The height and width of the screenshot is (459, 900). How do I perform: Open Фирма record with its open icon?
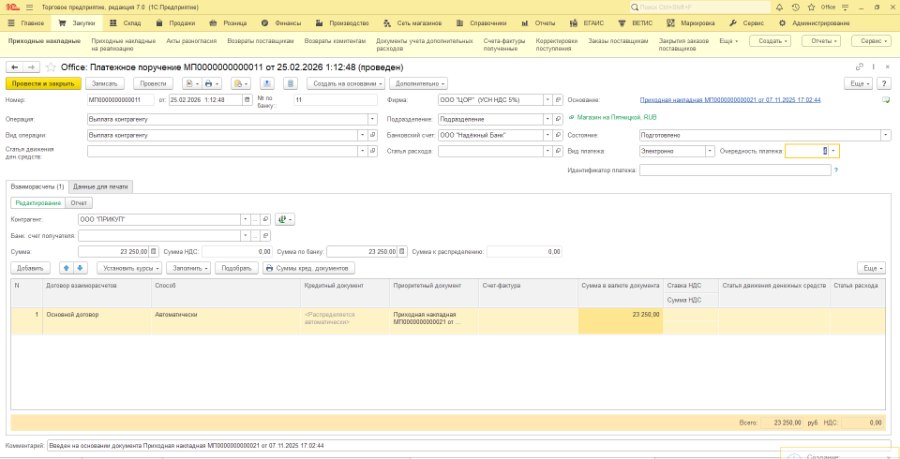[x=558, y=100]
